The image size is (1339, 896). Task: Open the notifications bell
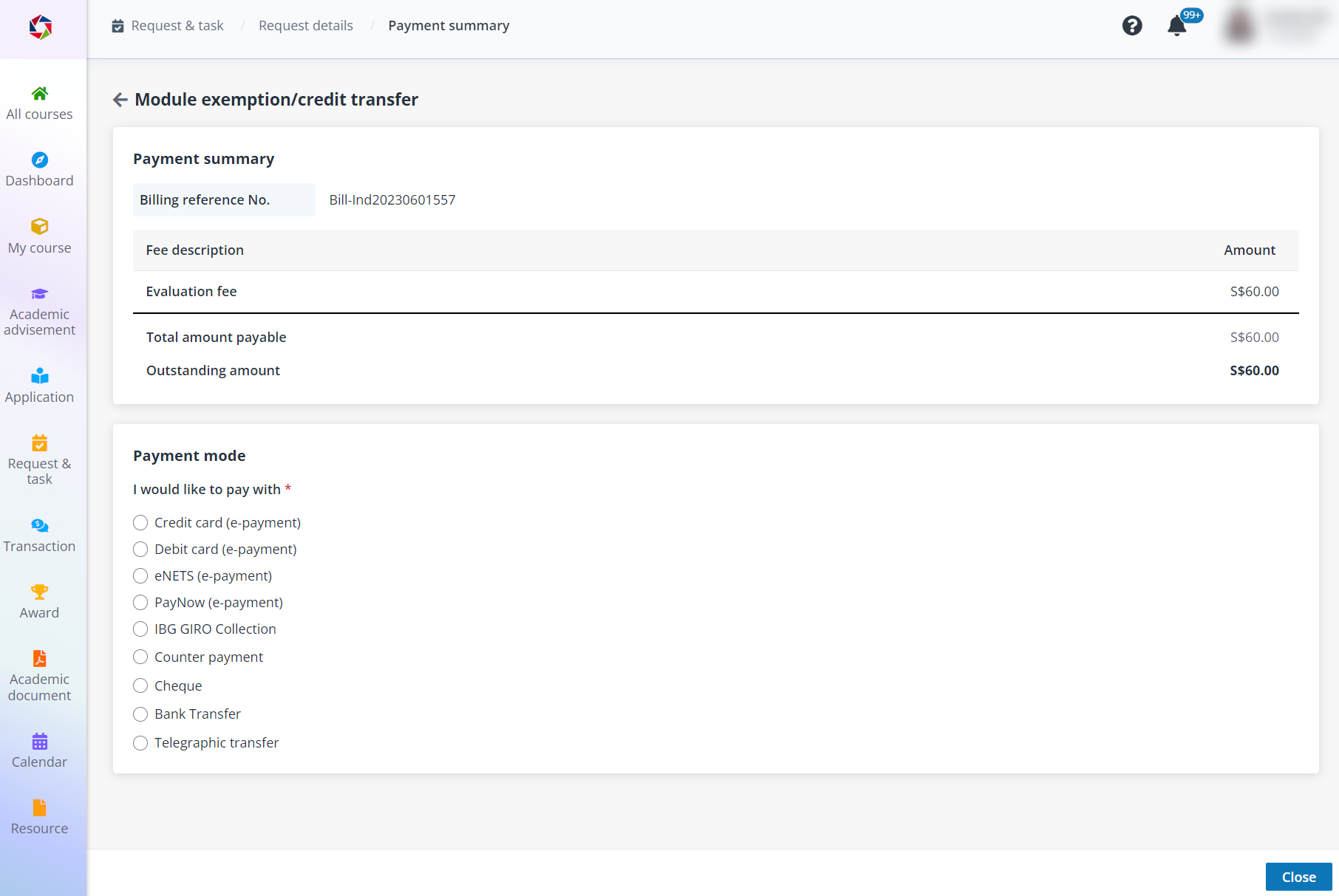[x=1176, y=27]
